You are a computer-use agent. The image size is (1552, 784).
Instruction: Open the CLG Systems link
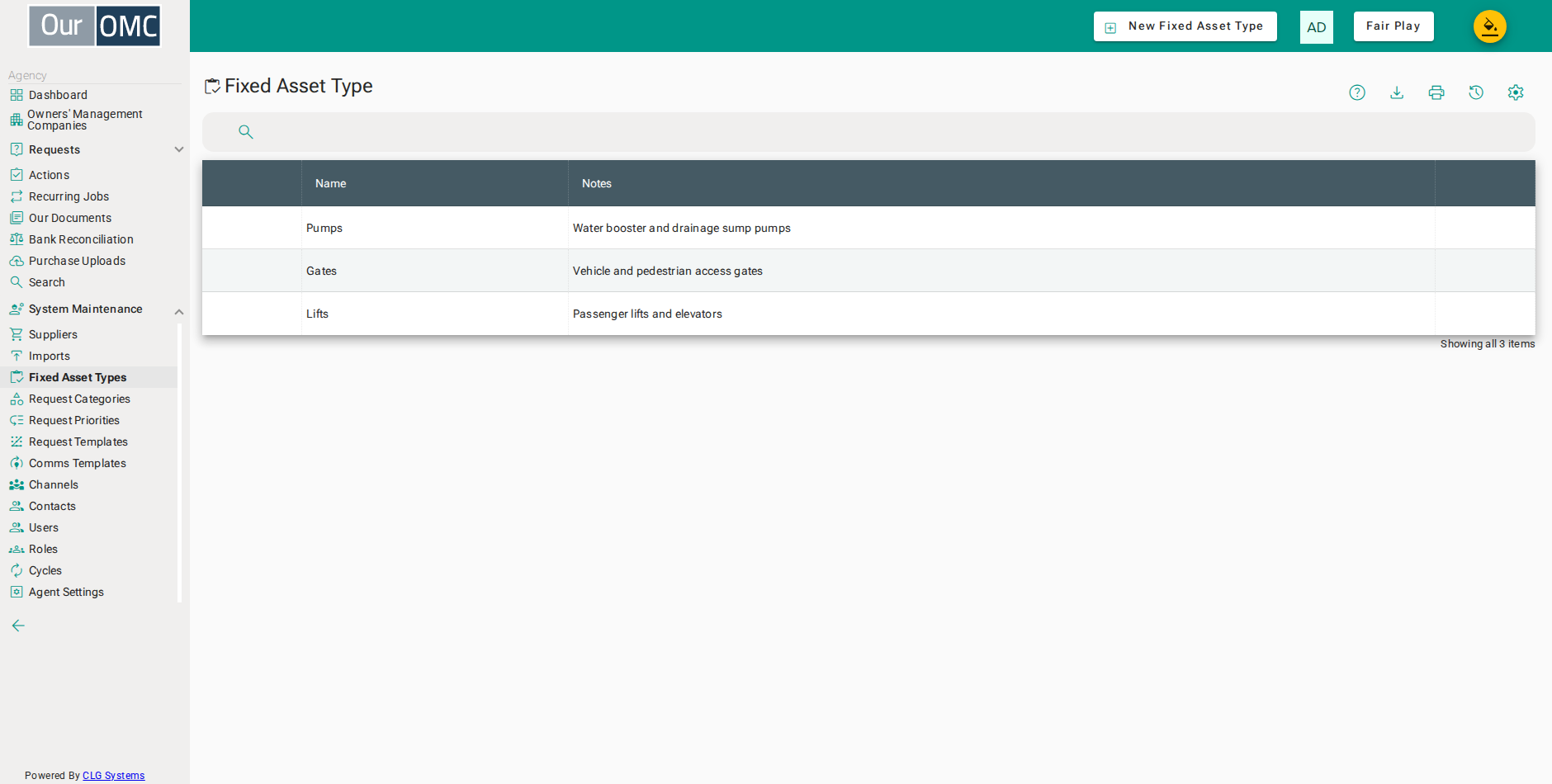click(113, 776)
